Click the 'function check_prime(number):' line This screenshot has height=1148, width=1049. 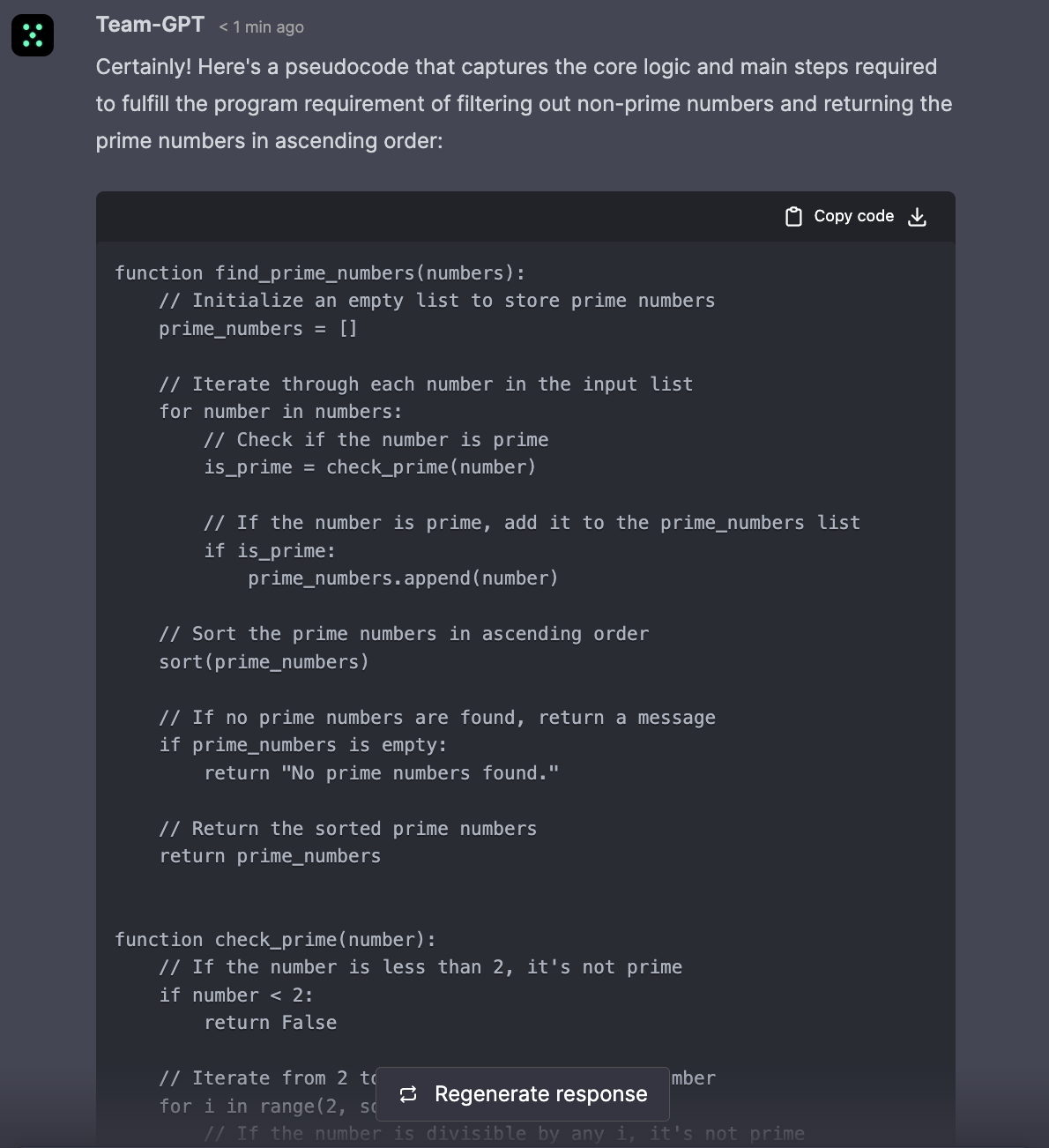(275, 940)
